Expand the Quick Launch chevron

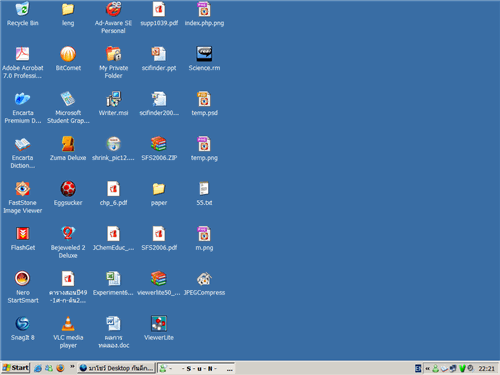(72, 367)
